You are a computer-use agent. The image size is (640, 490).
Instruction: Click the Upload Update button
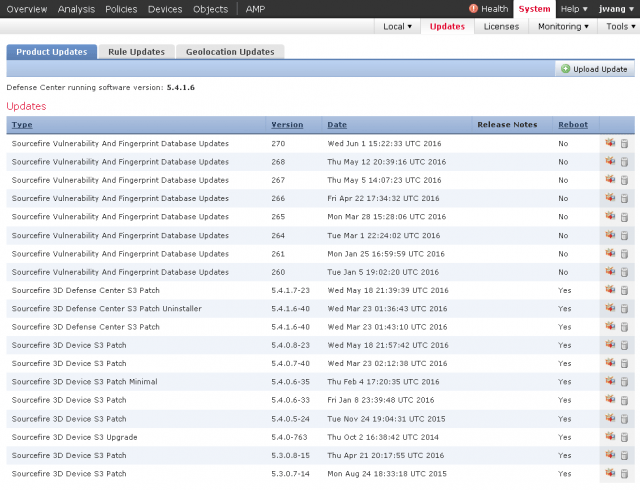pos(595,69)
